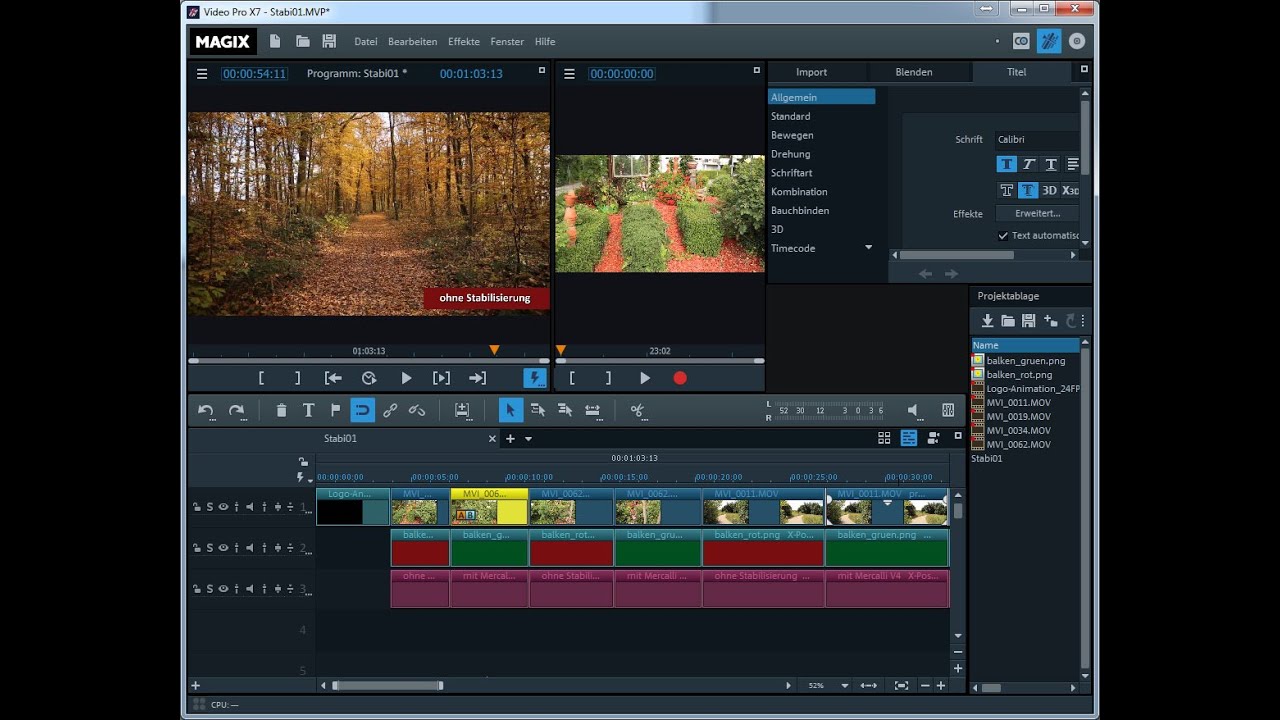The image size is (1280, 720).
Task: Click the scissors cut tool
Action: coord(637,410)
